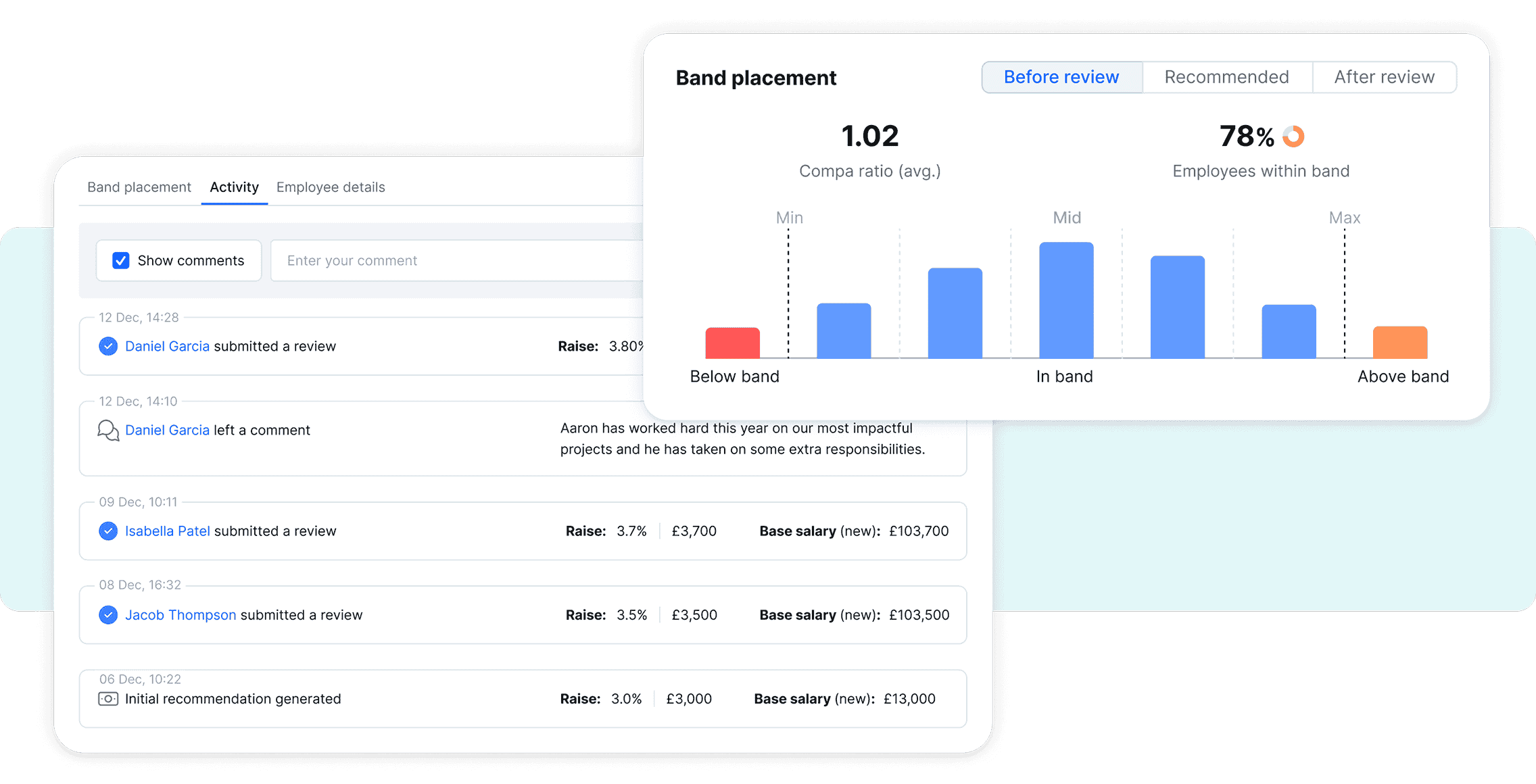
Task: Open Daniel Garcia's profile link in submitted review
Action: [x=167, y=346]
